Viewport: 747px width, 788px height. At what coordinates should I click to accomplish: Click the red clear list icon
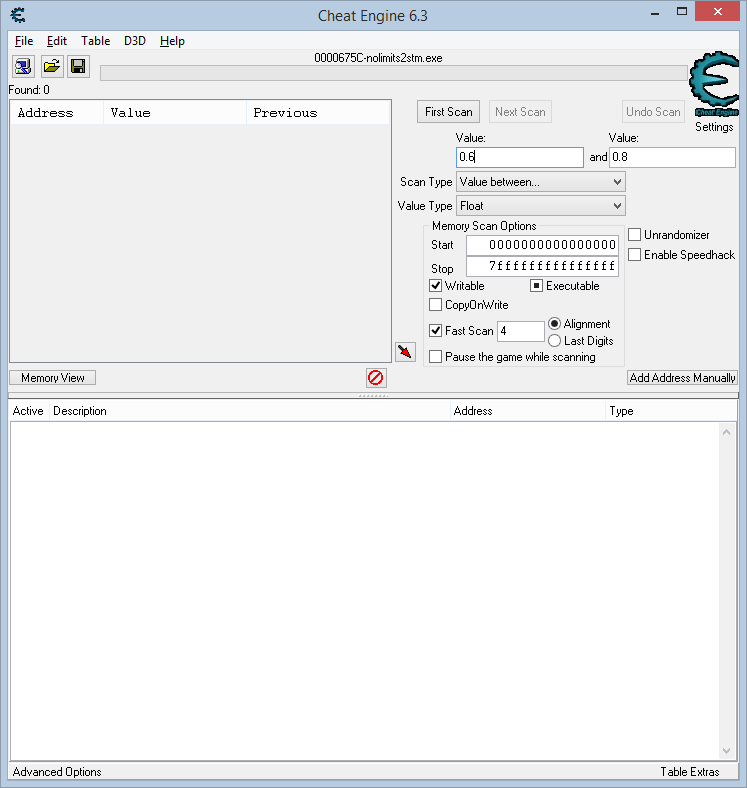pyautogui.click(x=376, y=378)
